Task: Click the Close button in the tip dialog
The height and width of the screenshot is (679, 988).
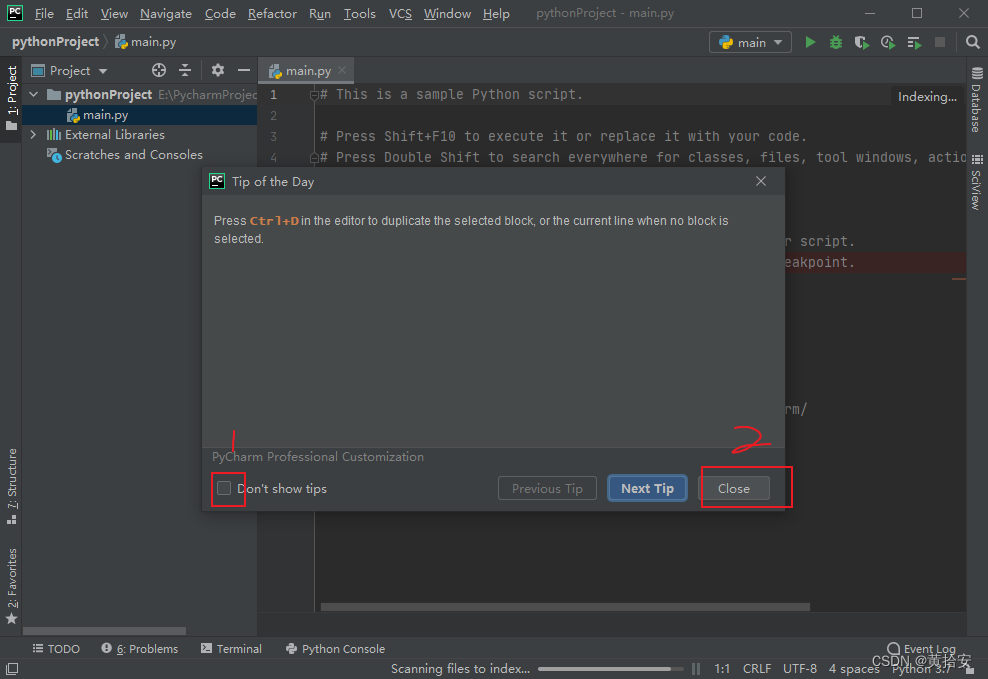Action: pyautogui.click(x=733, y=488)
